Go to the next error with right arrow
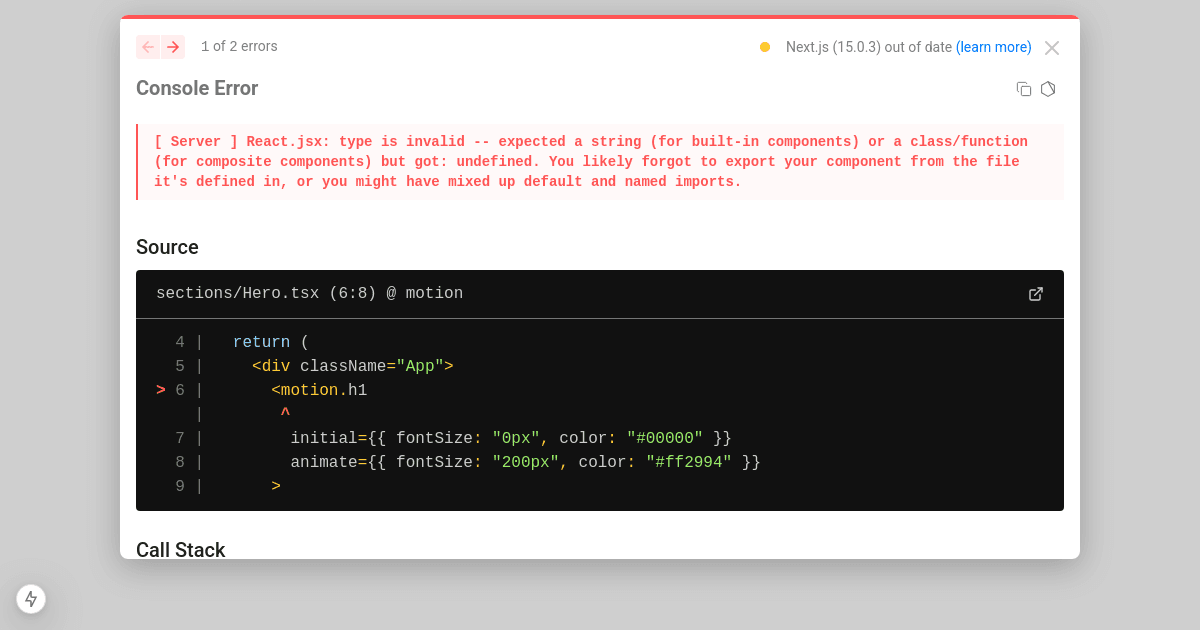The height and width of the screenshot is (630, 1200). (173, 47)
